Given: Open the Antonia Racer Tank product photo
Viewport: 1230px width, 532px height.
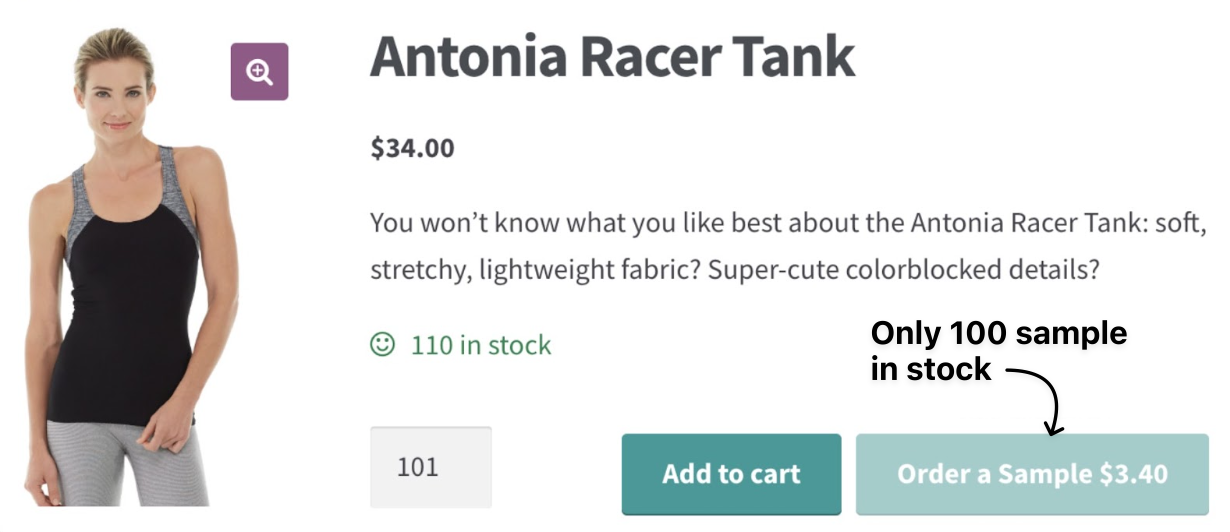Looking at the screenshot, I should (130, 270).
